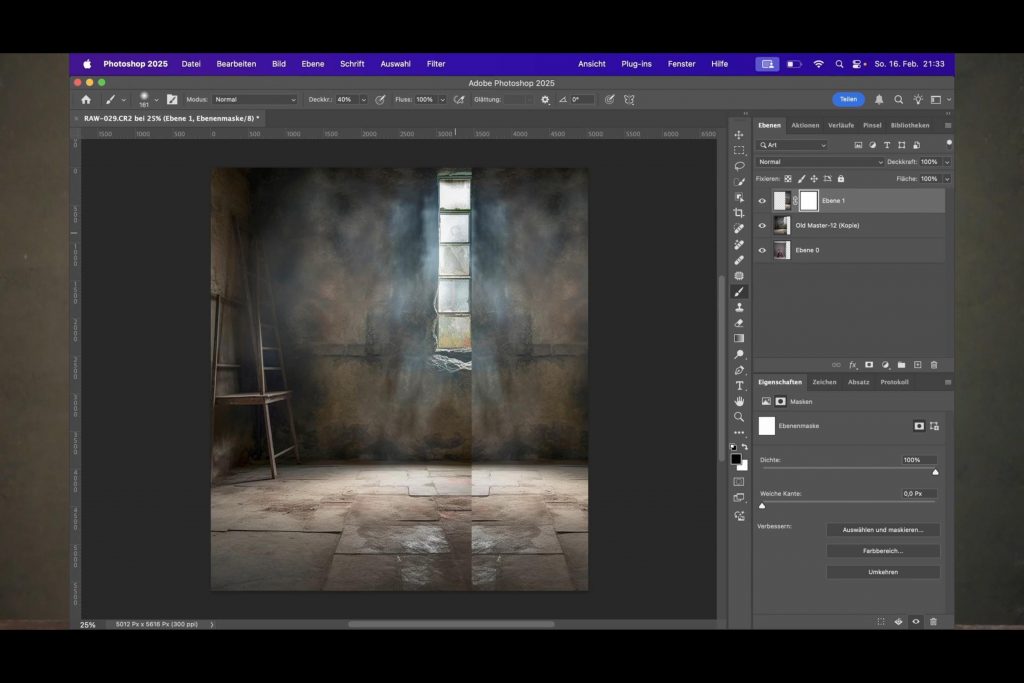Toggle visibility of Old Master-12 (Kopie) layer
The height and width of the screenshot is (683, 1024).
[x=762, y=226]
